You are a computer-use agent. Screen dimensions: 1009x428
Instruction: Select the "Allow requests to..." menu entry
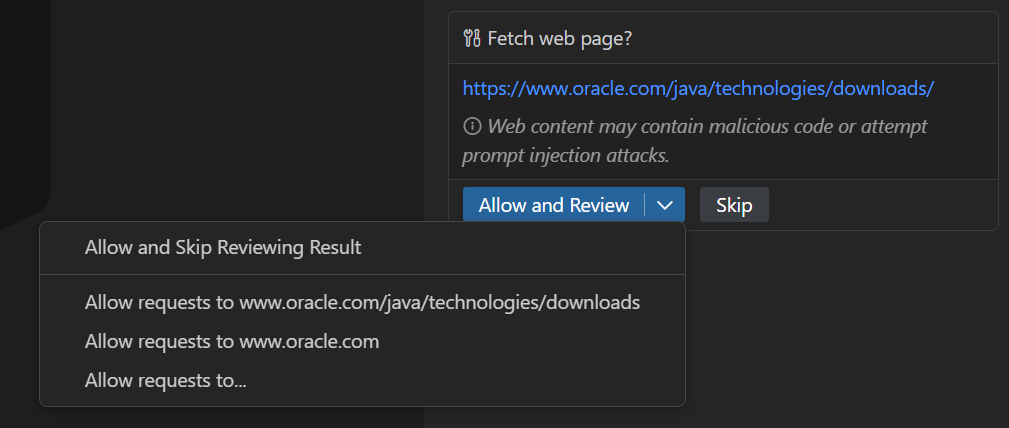click(x=166, y=380)
